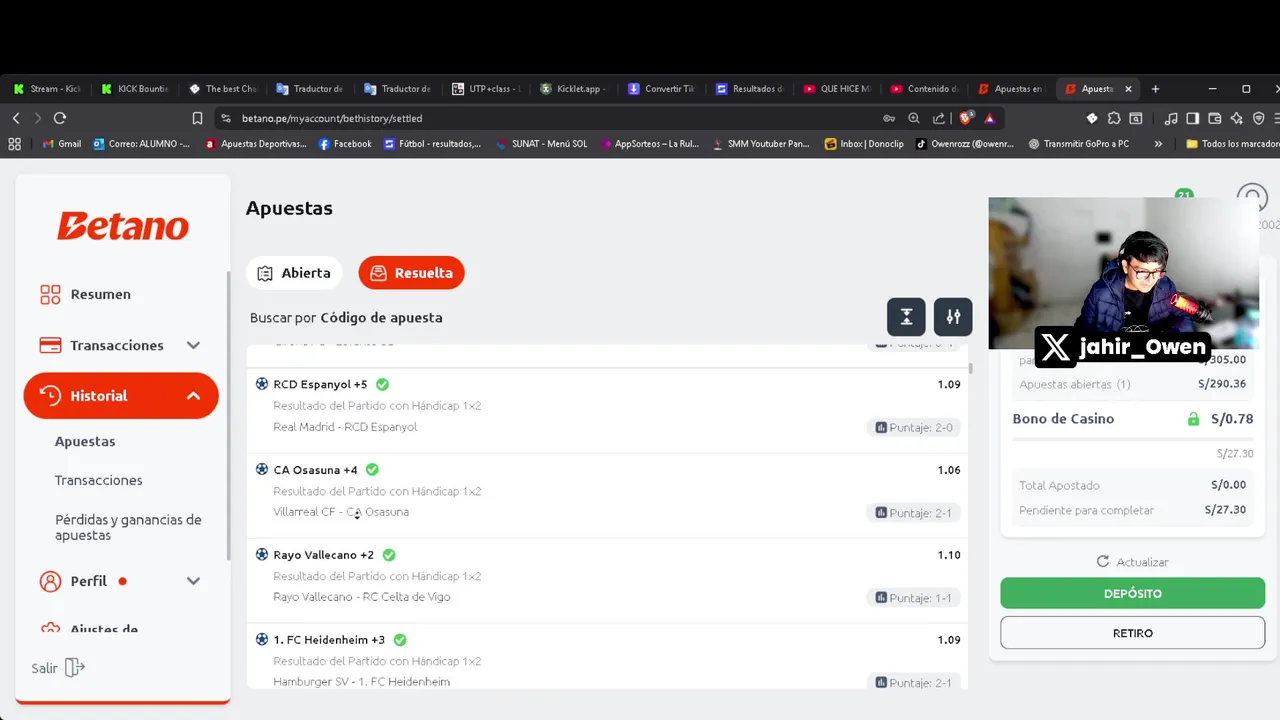Open Transacciones sub-item under Historial
Screen dimensions: 1280x720
98,480
